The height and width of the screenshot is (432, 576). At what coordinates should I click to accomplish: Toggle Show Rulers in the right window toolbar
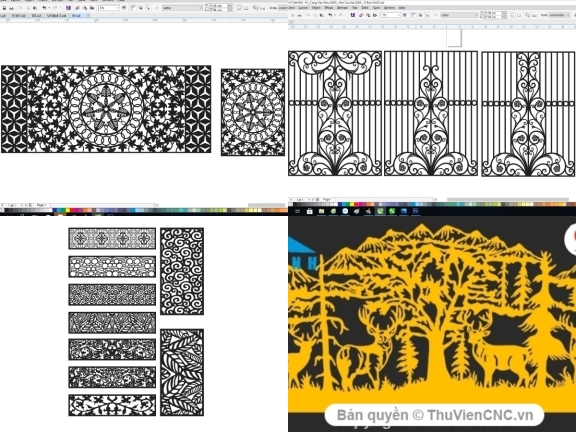(414, 15)
